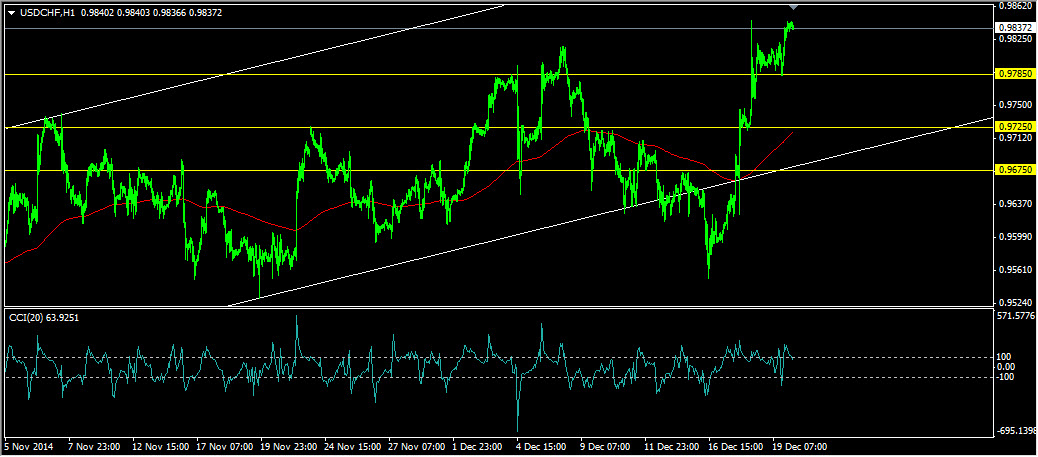
Task: Click the 0.96370 price axis label
Action: tap(1015, 203)
